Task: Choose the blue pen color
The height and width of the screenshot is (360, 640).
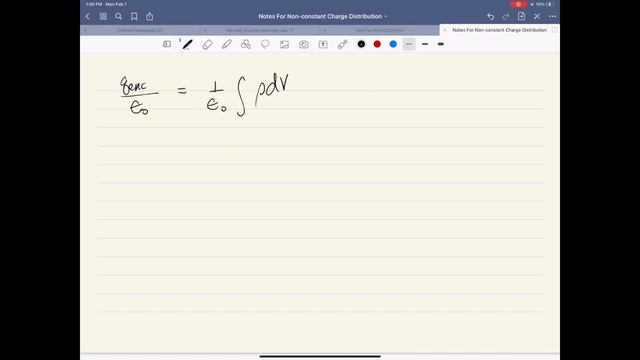Action: 393,44
